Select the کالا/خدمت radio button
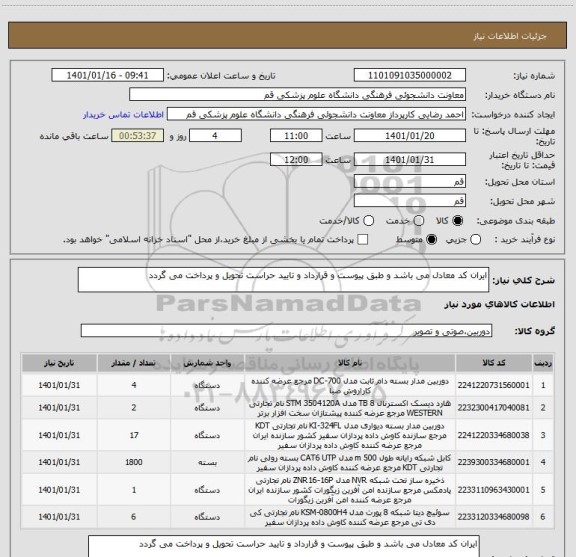Screen dimensions: 576x557 tap(368, 221)
